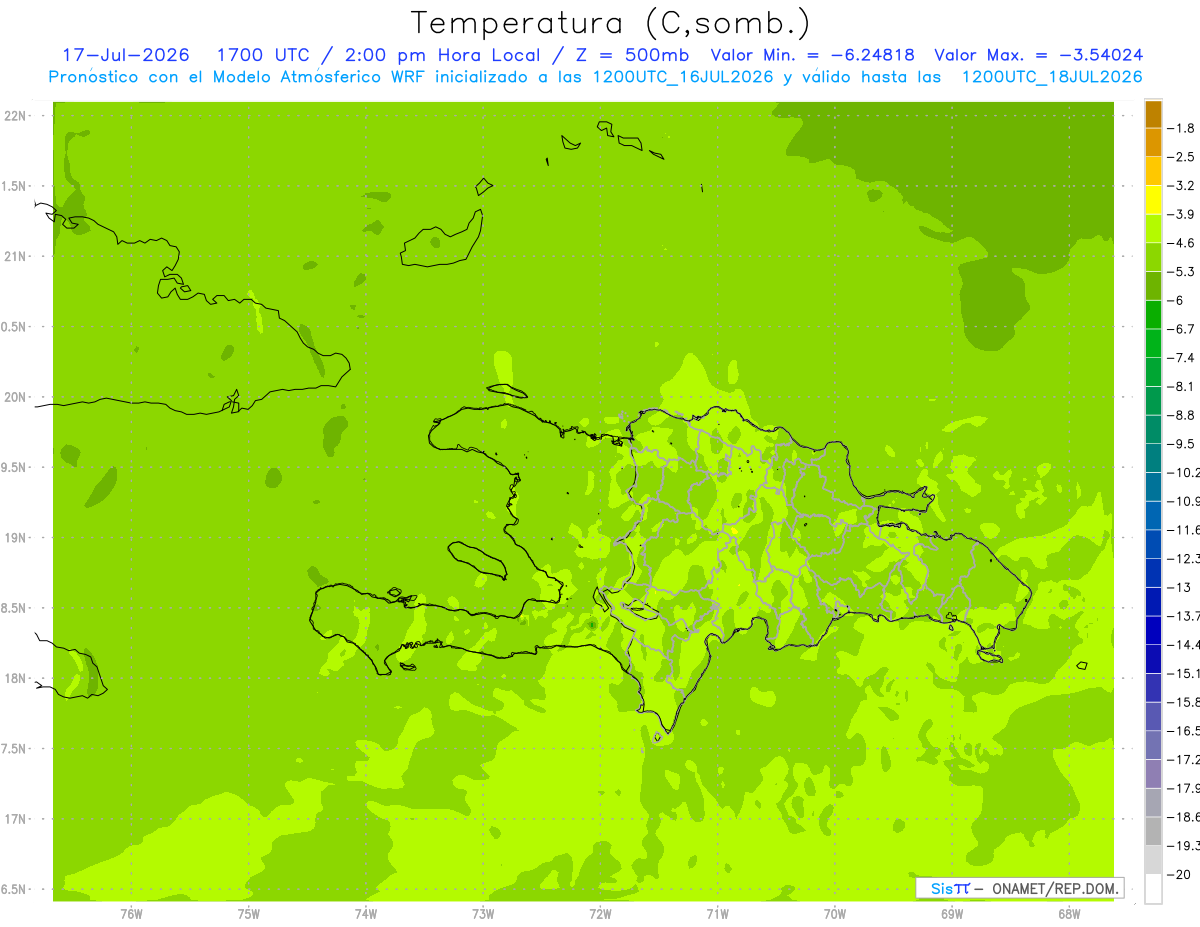Click the colorbar label "-20"
This screenshot has width=1200, height=927.
click(1180, 875)
